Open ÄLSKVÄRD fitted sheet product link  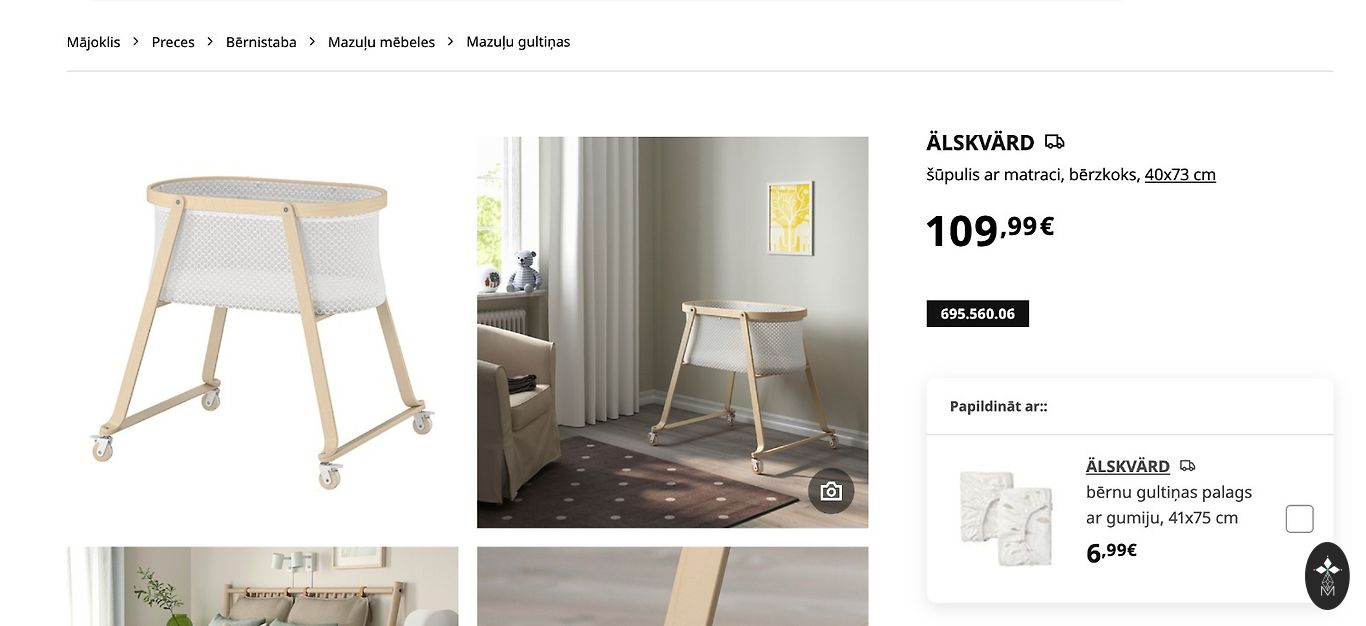1128,466
